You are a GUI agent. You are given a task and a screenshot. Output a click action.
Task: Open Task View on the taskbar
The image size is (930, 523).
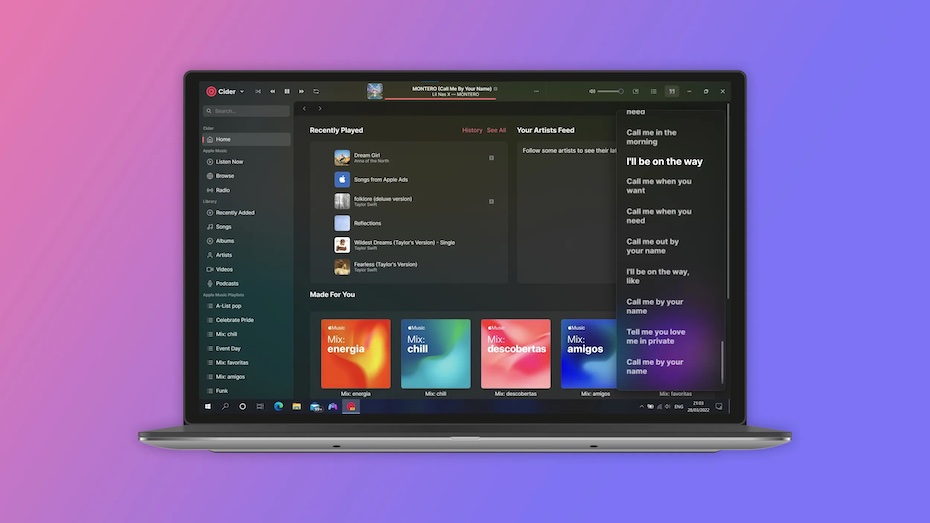point(260,407)
